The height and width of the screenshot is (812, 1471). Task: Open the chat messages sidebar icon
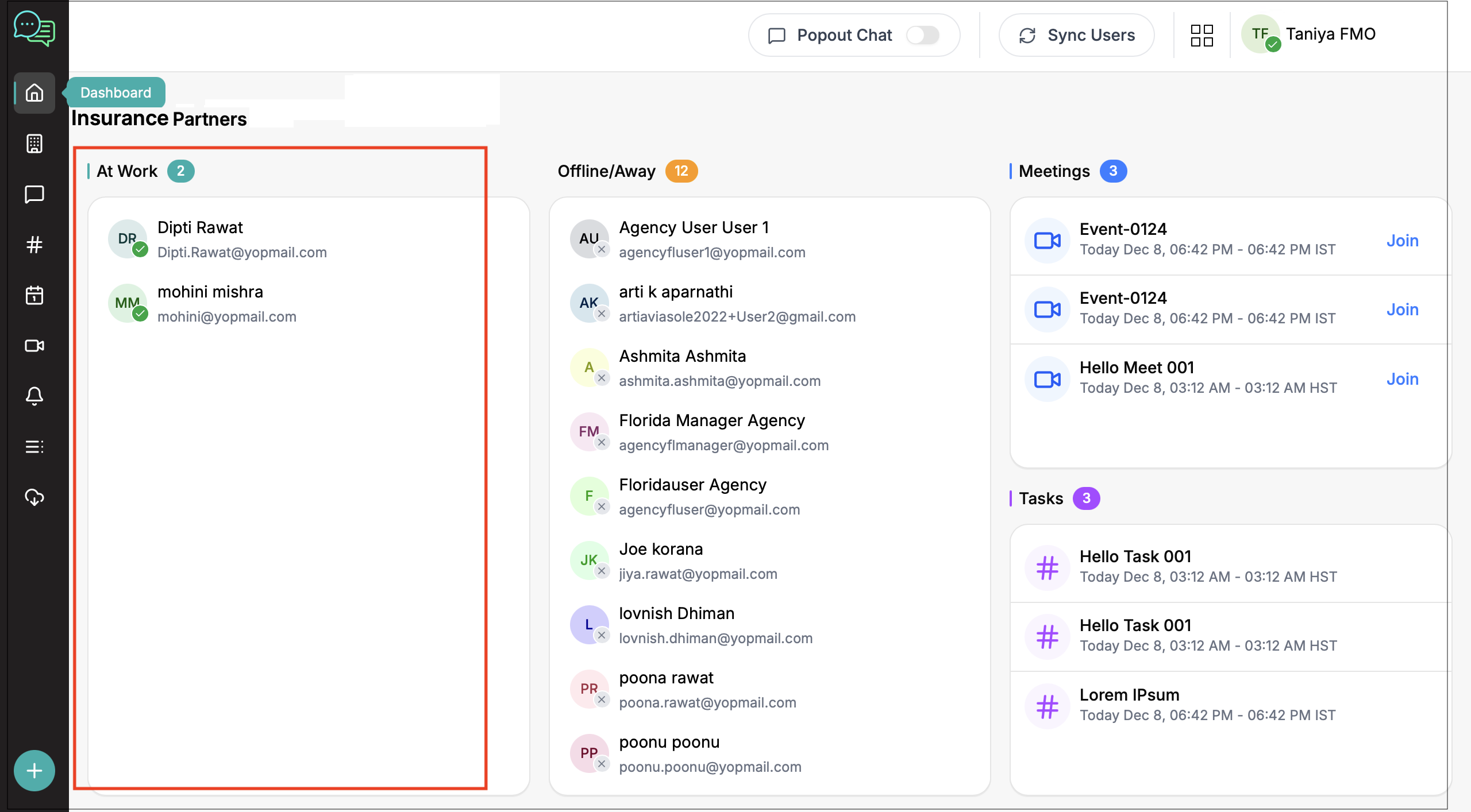point(34,194)
